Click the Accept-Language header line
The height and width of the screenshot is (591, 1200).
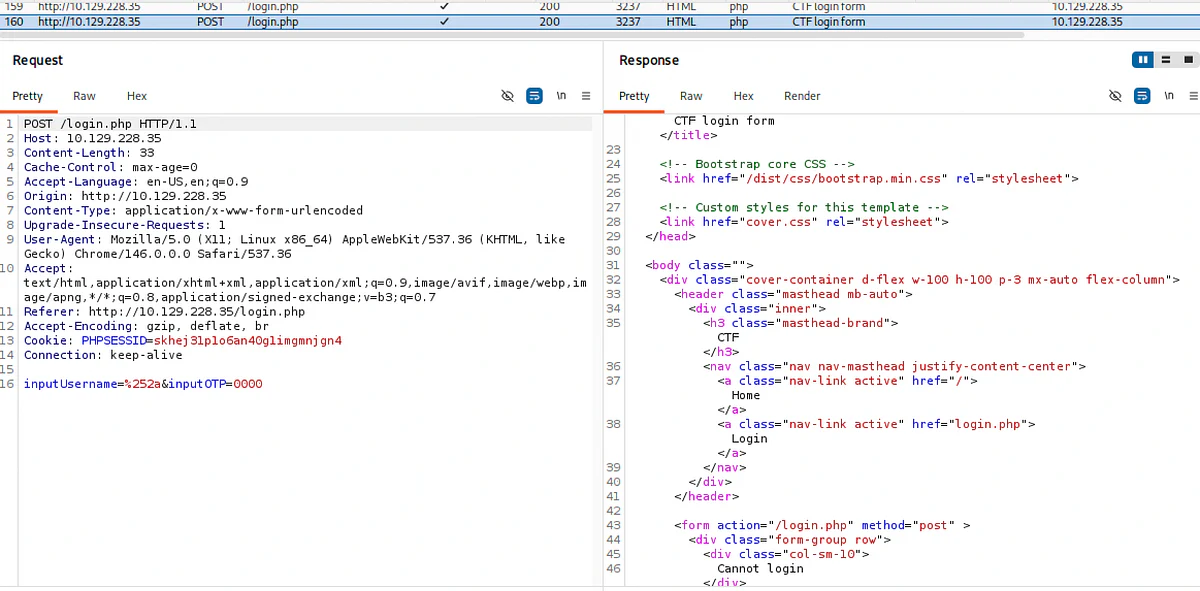click(x=136, y=182)
